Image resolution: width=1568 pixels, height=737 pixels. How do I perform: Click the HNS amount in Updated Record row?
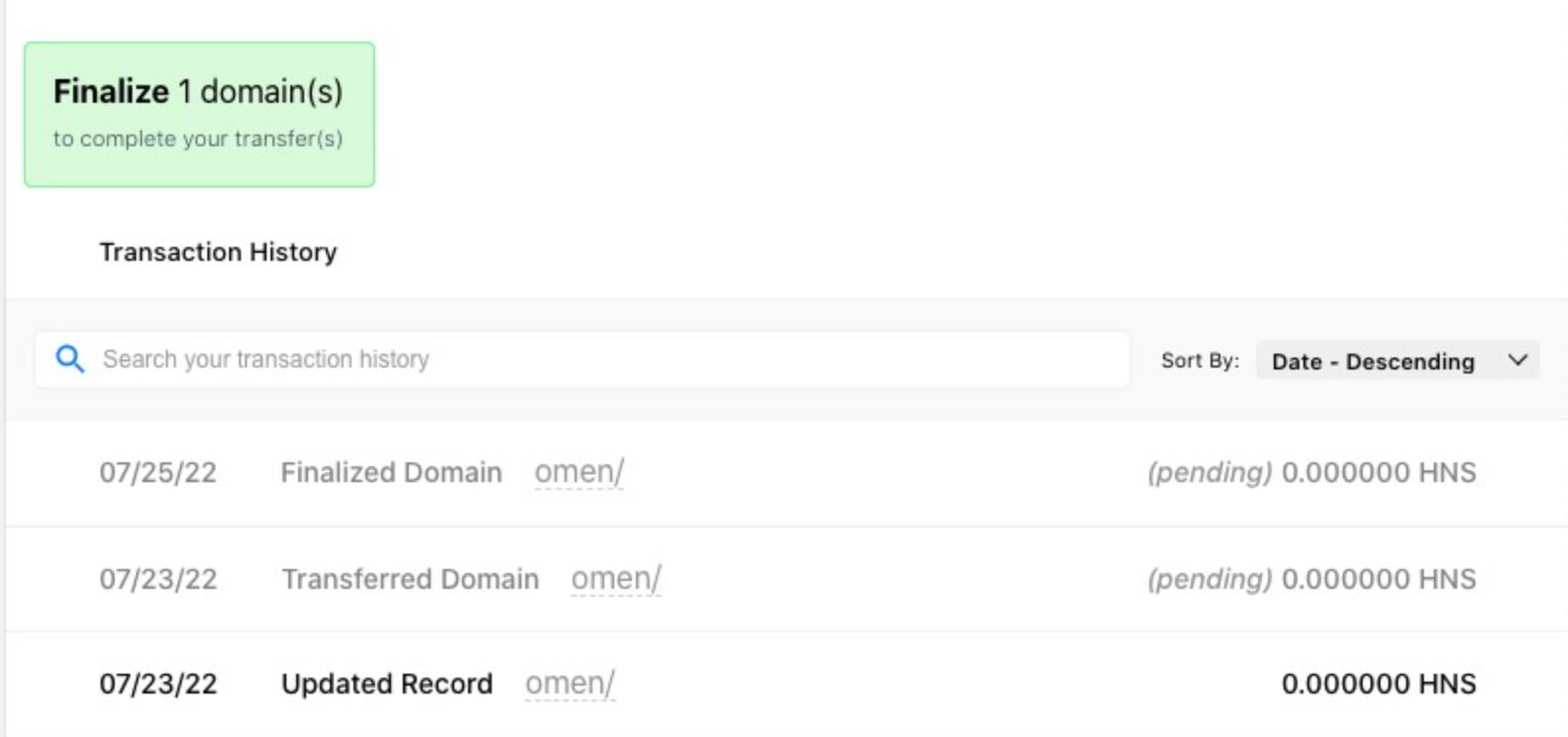tap(1378, 684)
